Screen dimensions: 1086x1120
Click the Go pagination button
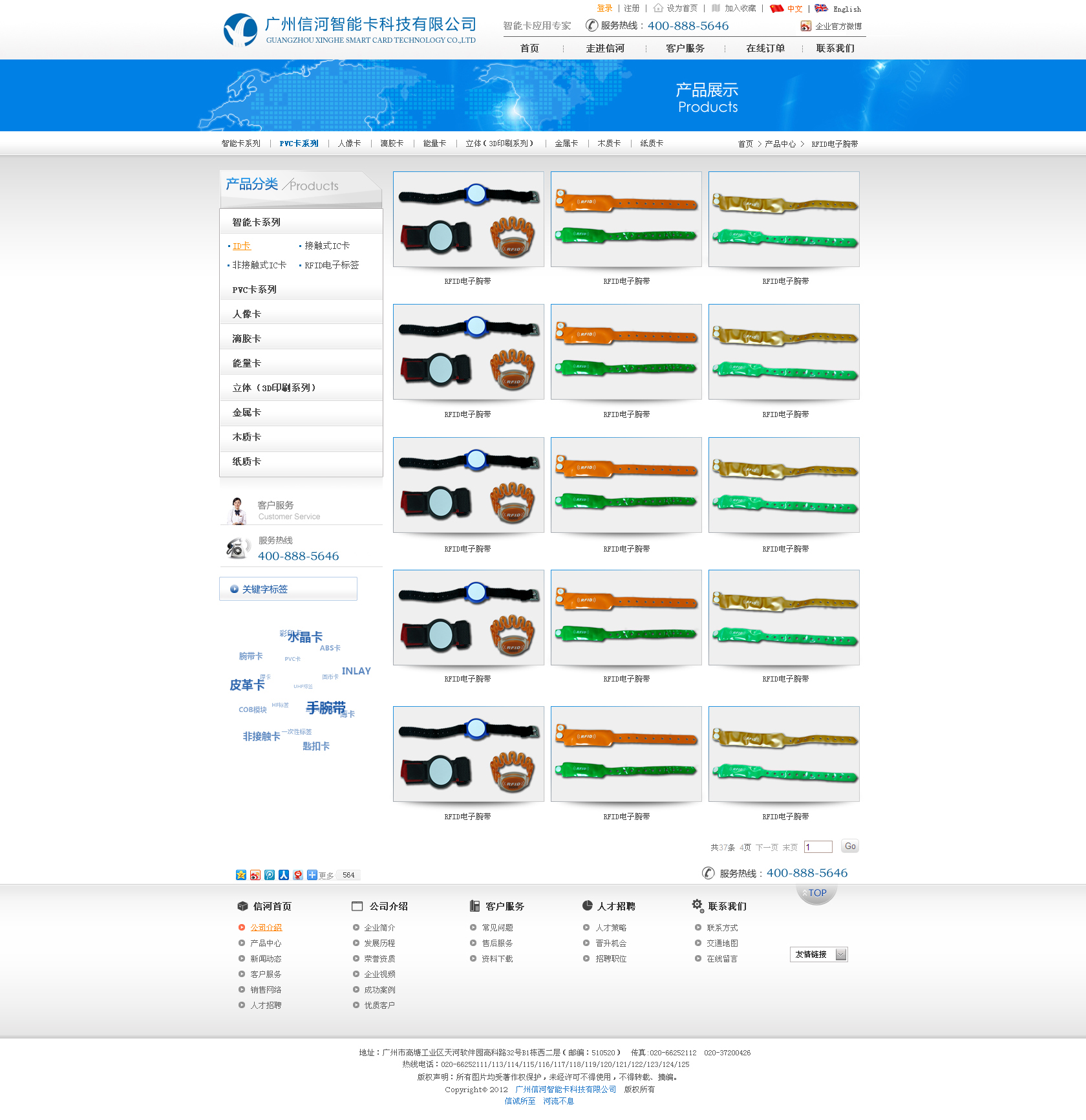(850, 846)
